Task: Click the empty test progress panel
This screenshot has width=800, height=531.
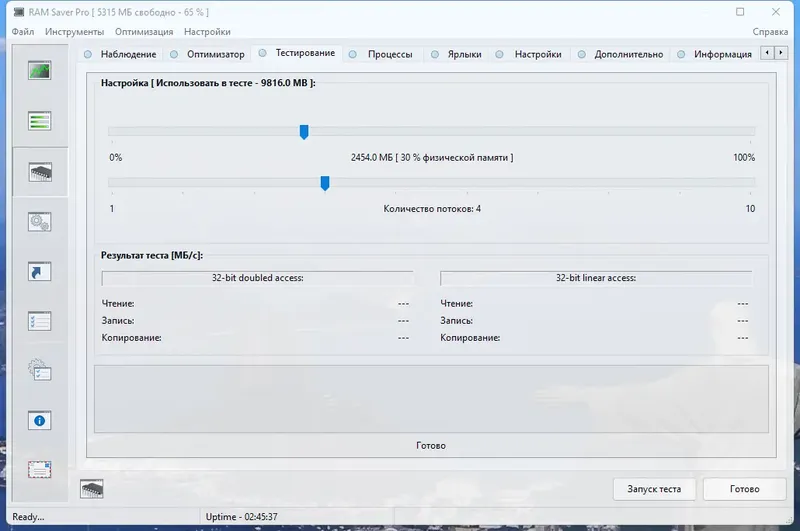Action: (431, 399)
